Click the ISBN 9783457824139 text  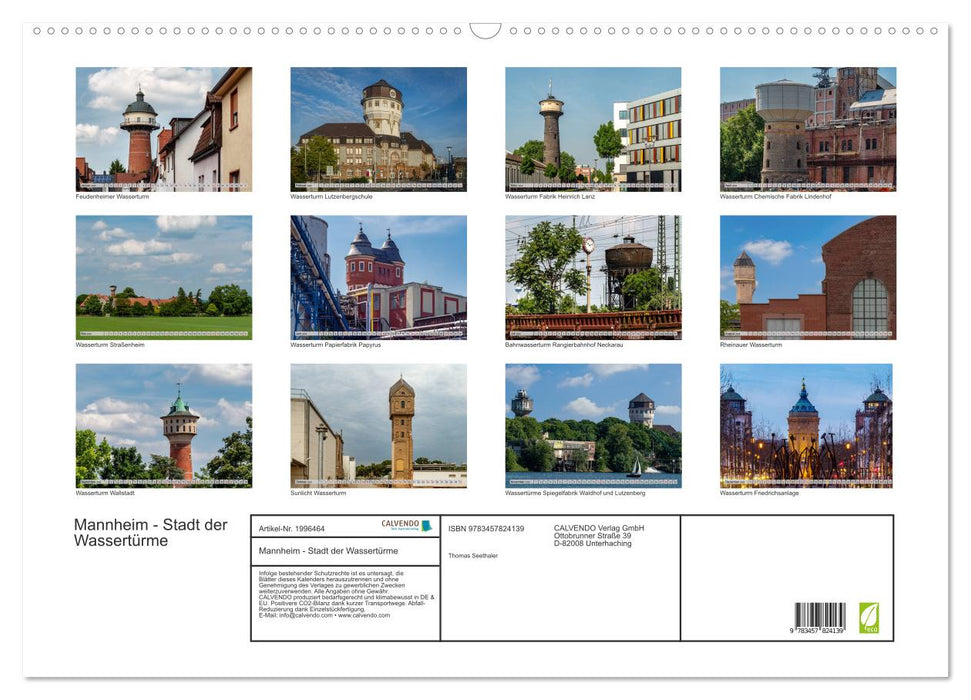click(485, 529)
